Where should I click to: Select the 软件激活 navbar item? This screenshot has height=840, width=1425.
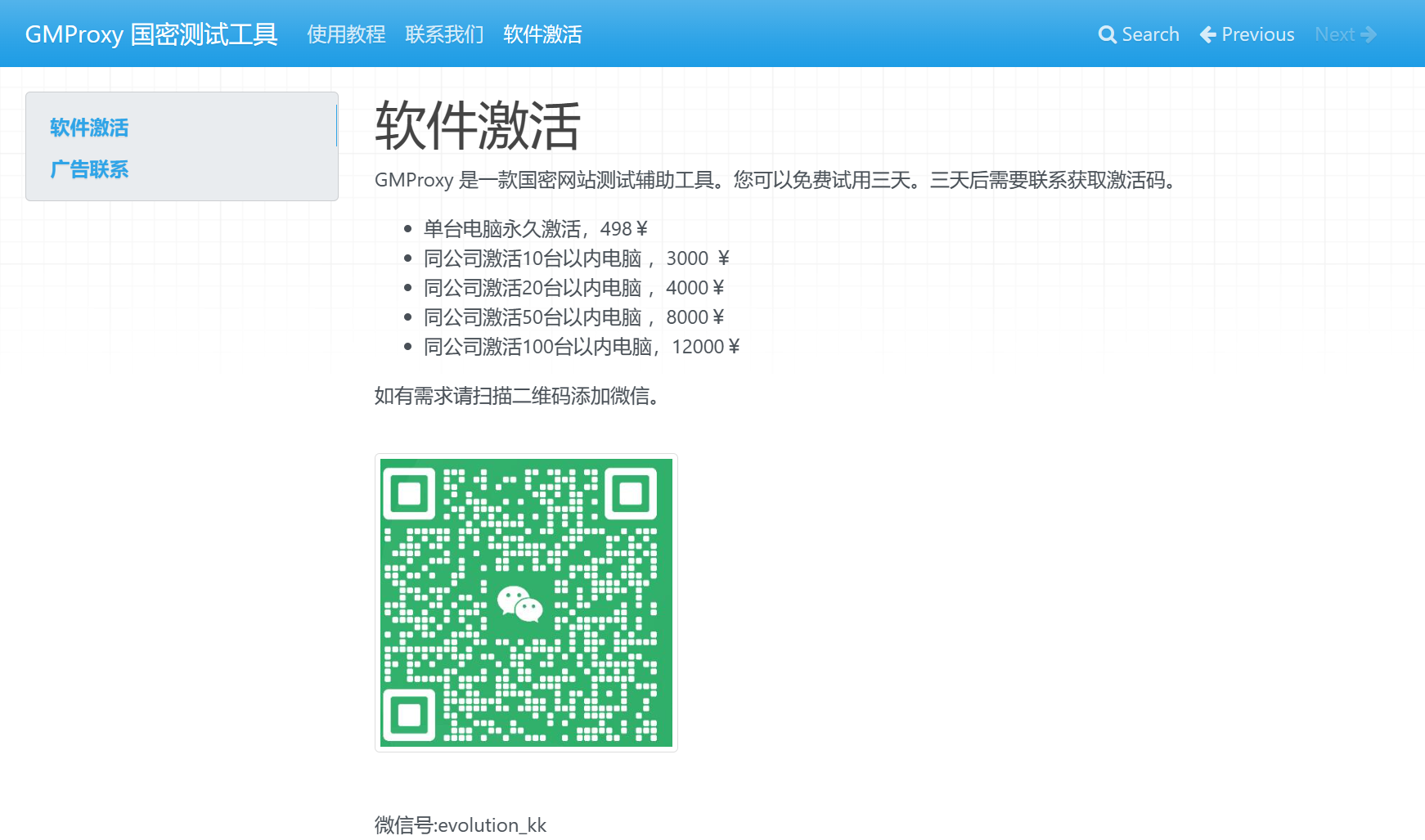542,34
